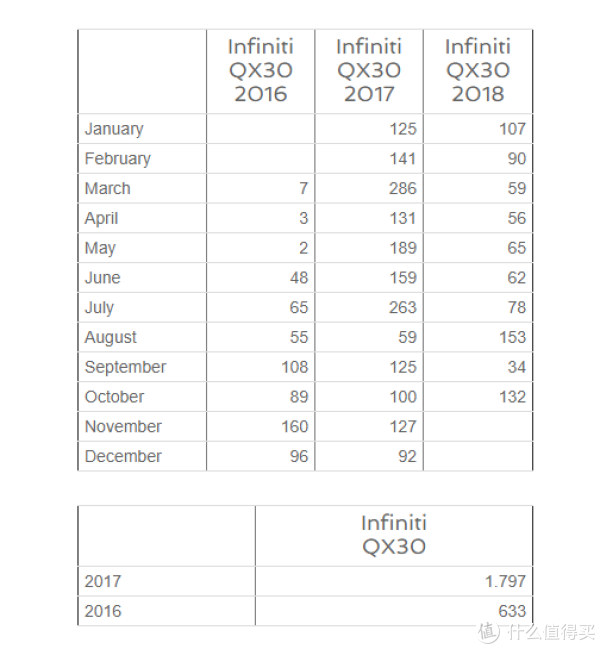Select the January row label
Screen dimensions: 600x649
[x=114, y=129]
